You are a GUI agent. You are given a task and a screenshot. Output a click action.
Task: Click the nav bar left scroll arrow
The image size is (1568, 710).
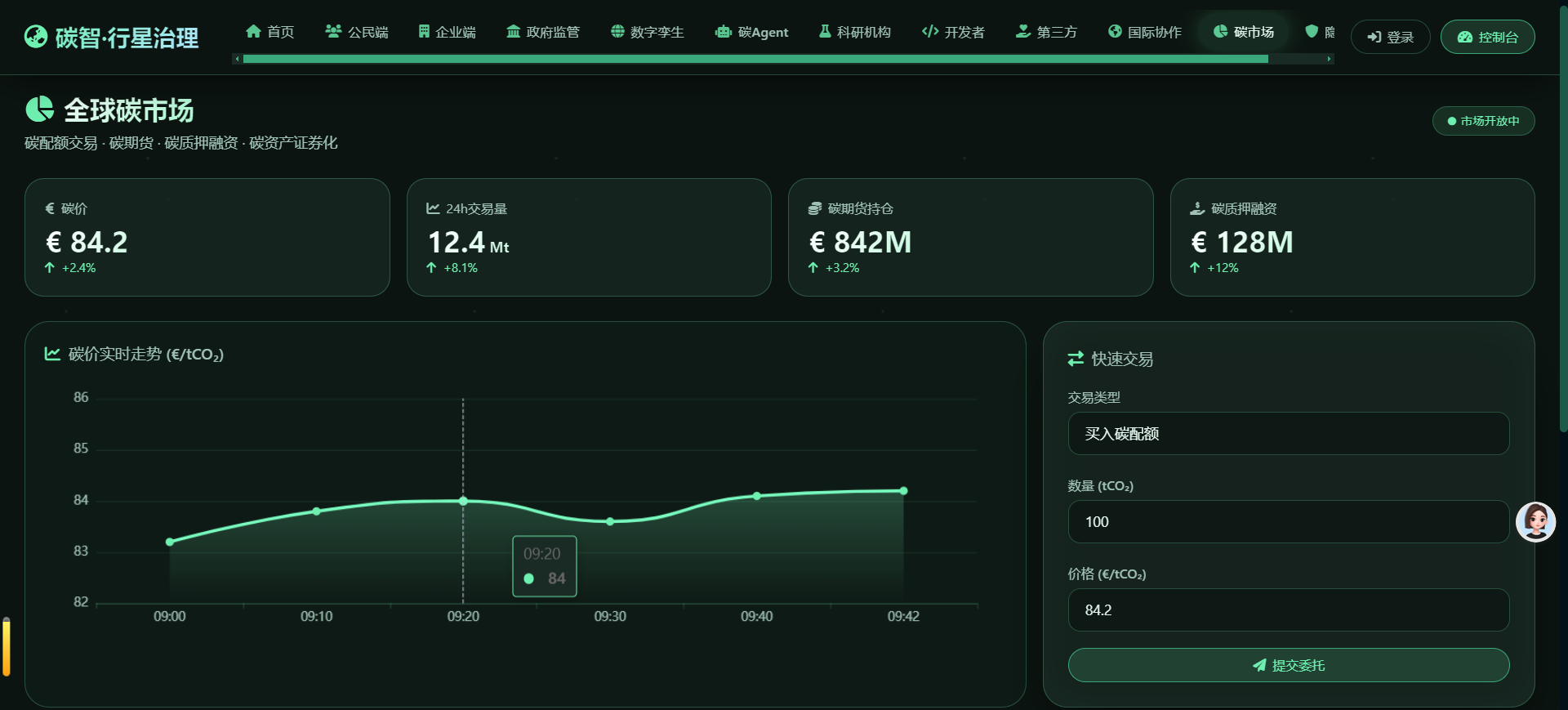point(237,59)
